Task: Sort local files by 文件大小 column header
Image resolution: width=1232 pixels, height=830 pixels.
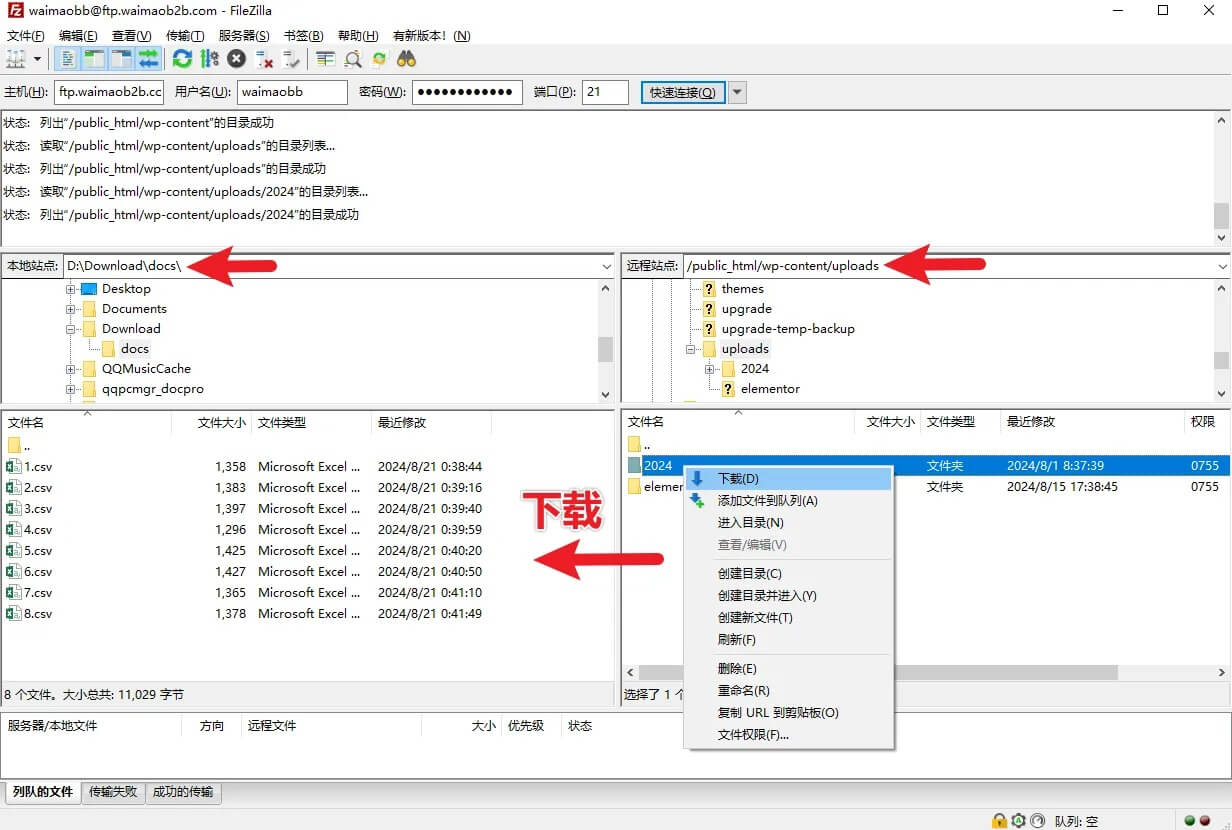Action: 211,423
